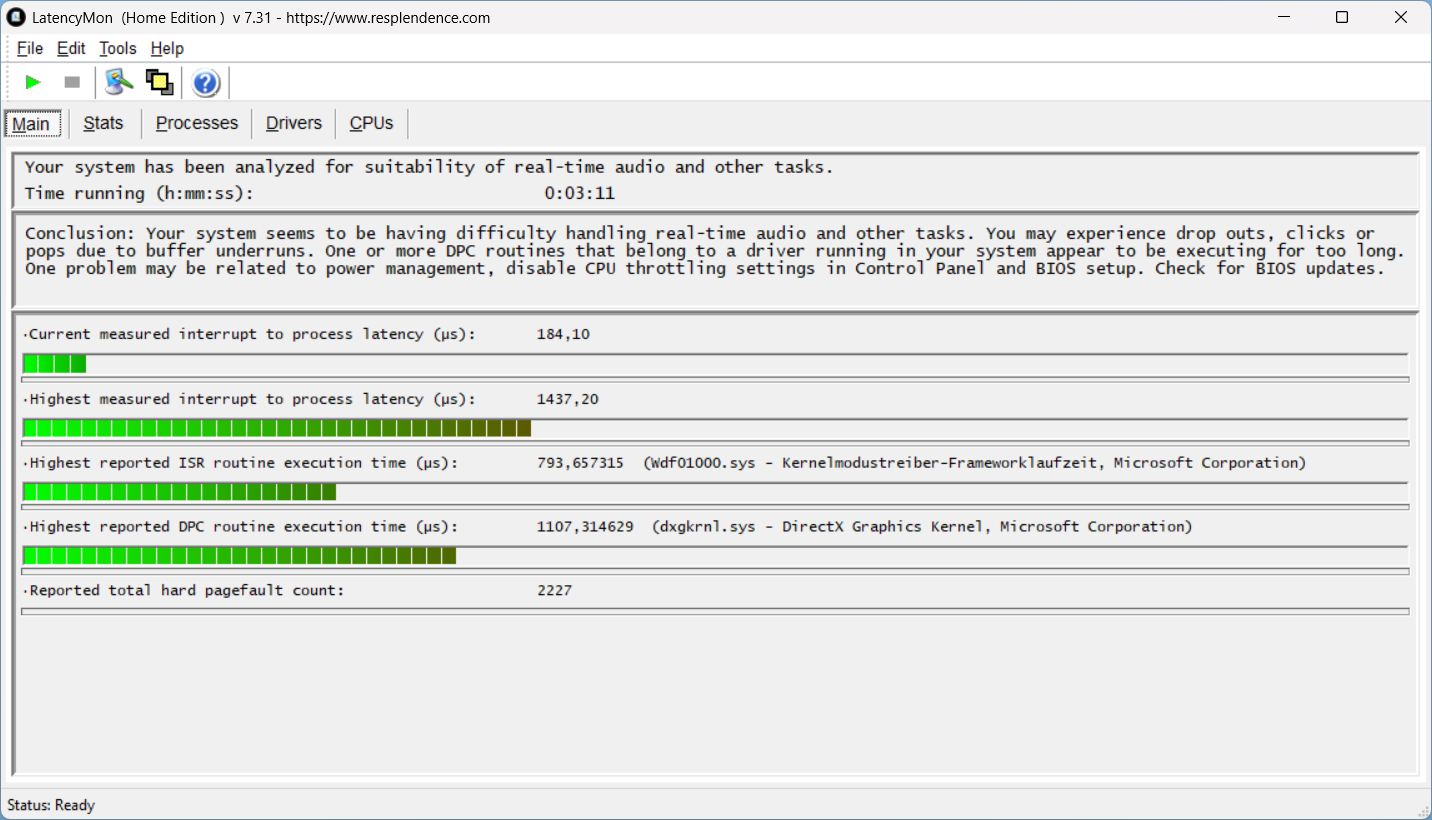
Task: Switch to the Drivers tab
Action: pos(294,123)
